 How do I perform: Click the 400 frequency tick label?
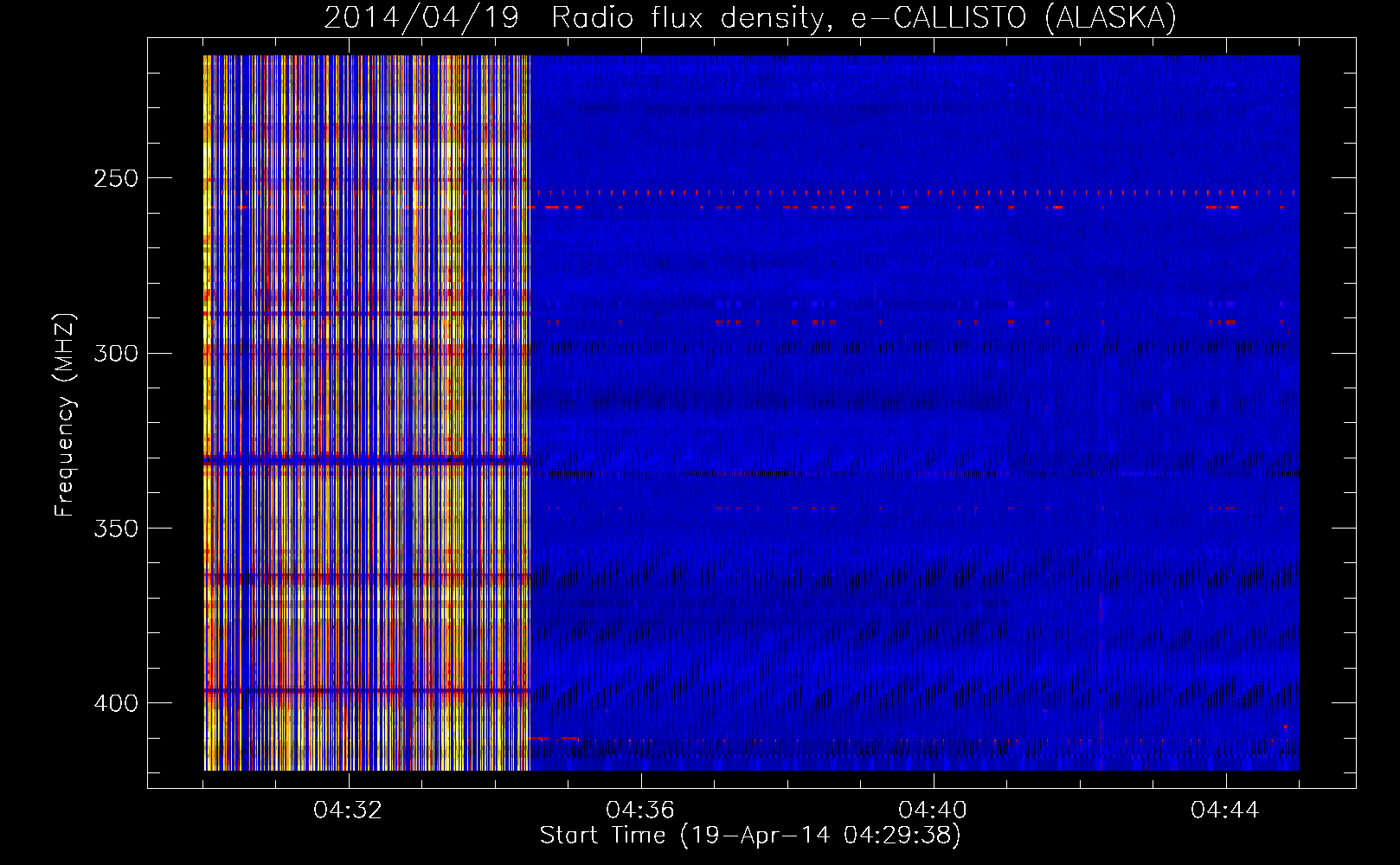115,703
